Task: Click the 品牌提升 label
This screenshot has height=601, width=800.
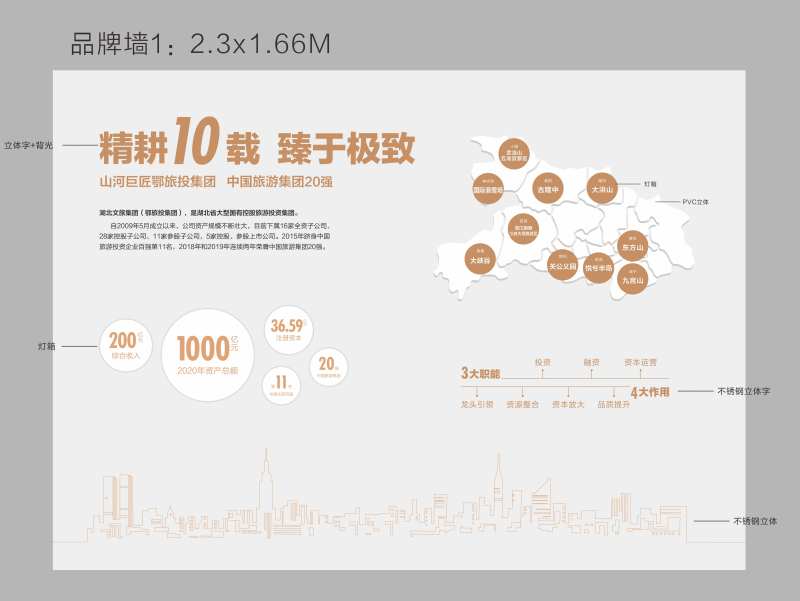Action: click(613, 404)
